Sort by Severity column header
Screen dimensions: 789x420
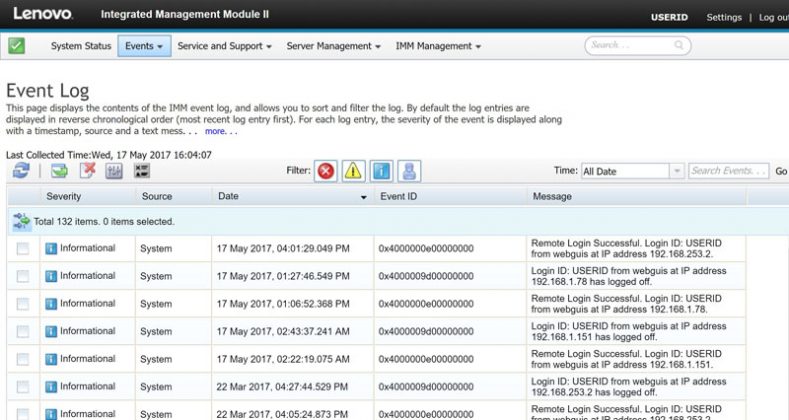pyautogui.click(x=63, y=196)
